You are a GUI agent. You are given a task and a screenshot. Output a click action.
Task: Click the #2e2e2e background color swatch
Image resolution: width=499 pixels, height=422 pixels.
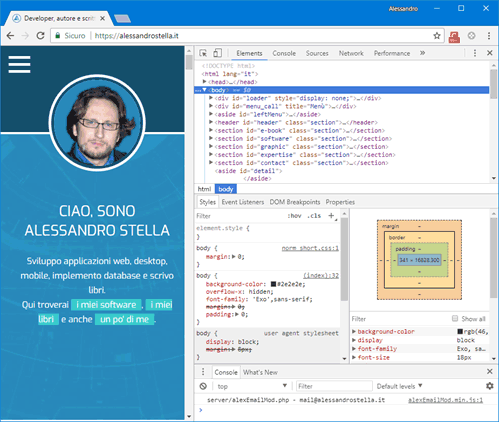(x=273, y=284)
